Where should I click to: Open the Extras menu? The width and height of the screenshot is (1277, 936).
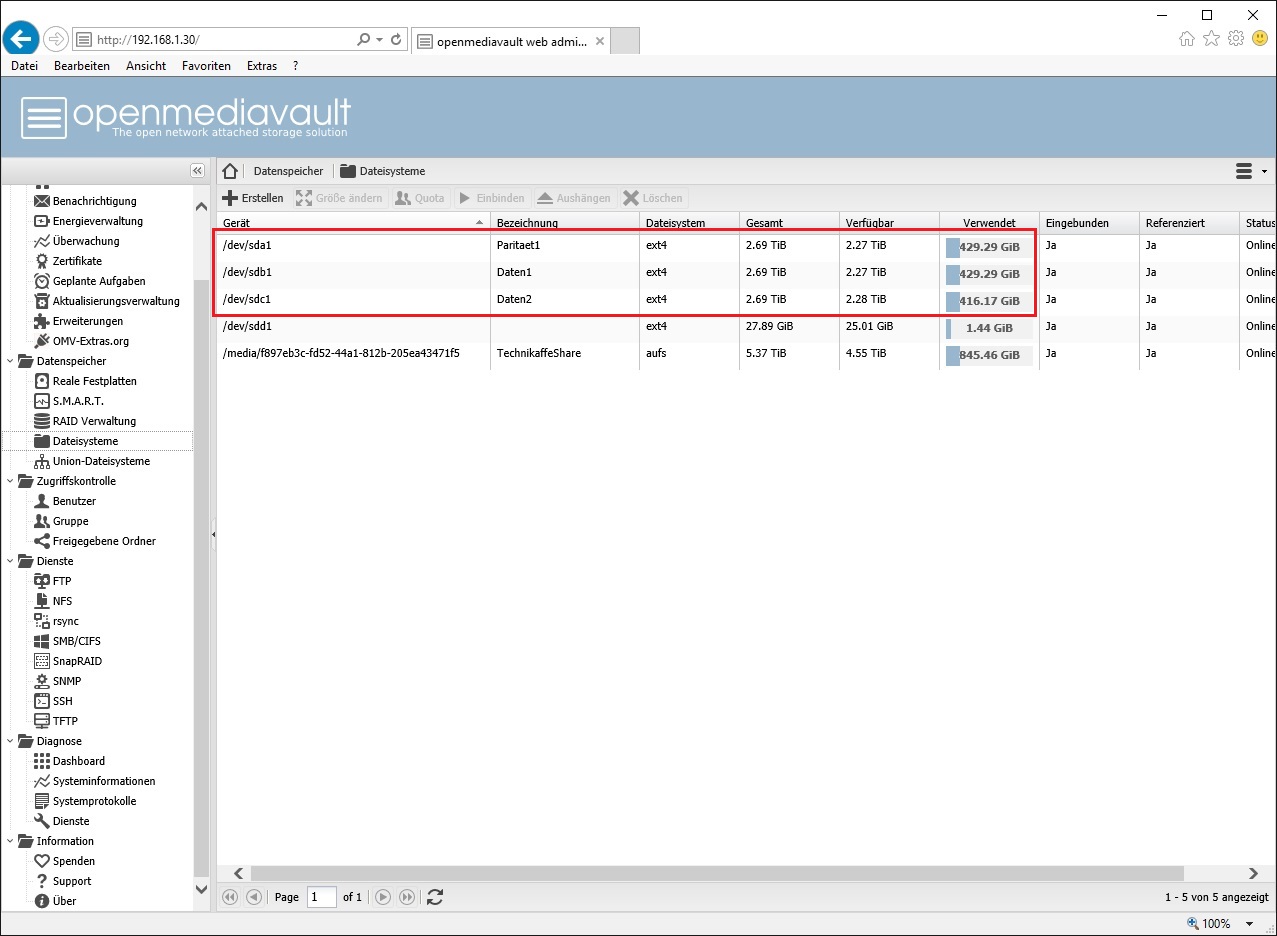tap(262, 66)
